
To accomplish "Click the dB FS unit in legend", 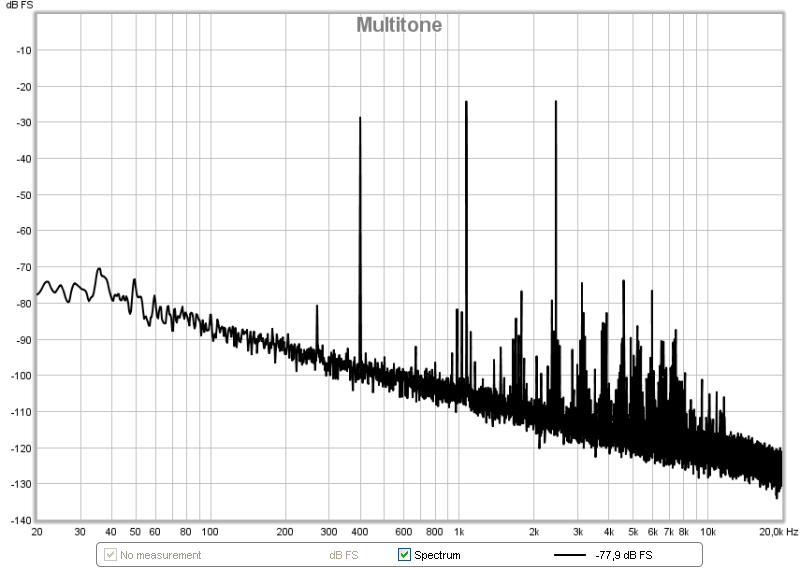I will [x=344, y=555].
